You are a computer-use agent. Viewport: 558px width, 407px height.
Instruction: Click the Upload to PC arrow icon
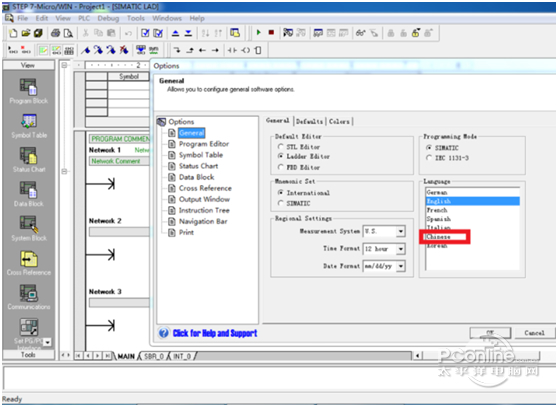pyautogui.click(x=175, y=33)
